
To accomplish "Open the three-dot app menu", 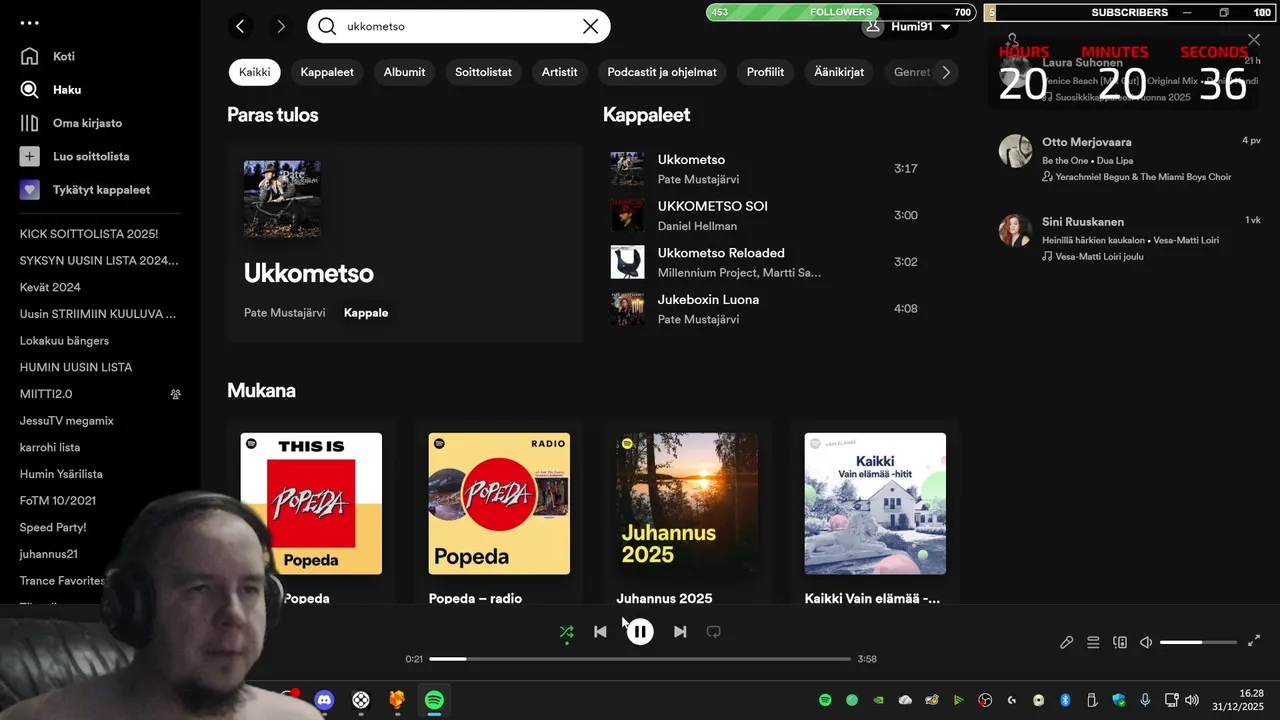I will [x=30, y=23].
